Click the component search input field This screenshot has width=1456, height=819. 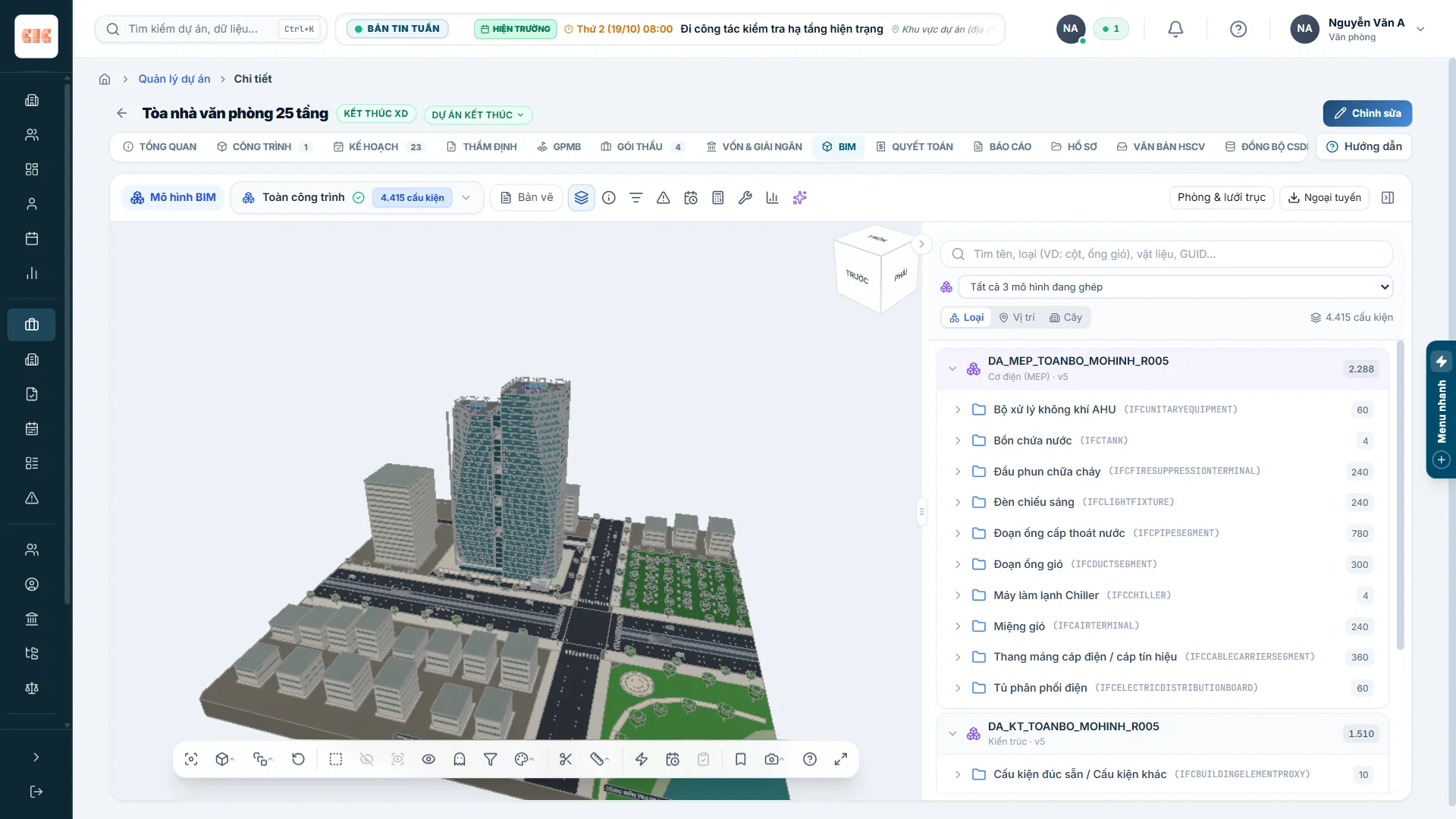pos(1166,254)
